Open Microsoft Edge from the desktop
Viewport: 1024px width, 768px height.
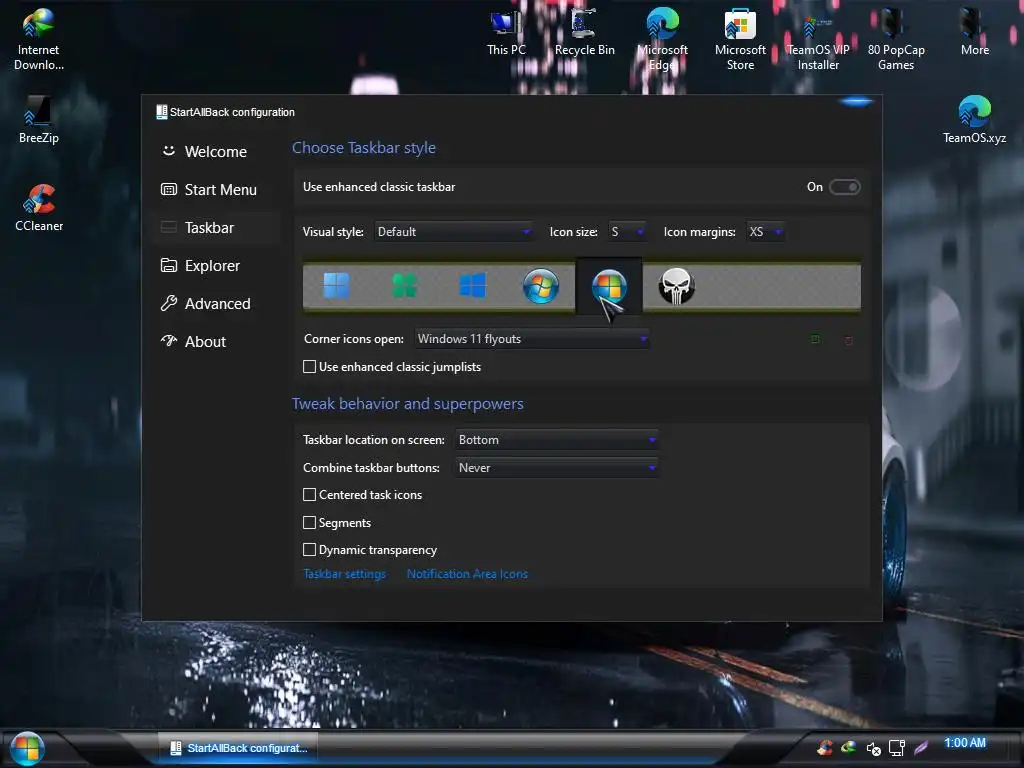tap(662, 39)
